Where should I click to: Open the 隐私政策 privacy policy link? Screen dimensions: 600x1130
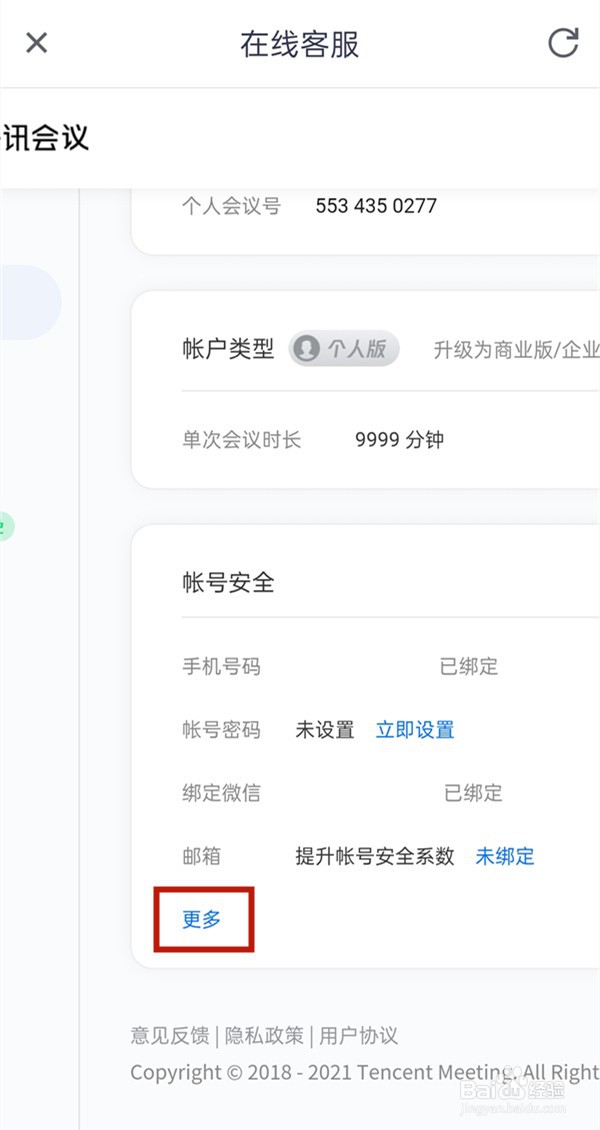pyautogui.click(x=264, y=1036)
